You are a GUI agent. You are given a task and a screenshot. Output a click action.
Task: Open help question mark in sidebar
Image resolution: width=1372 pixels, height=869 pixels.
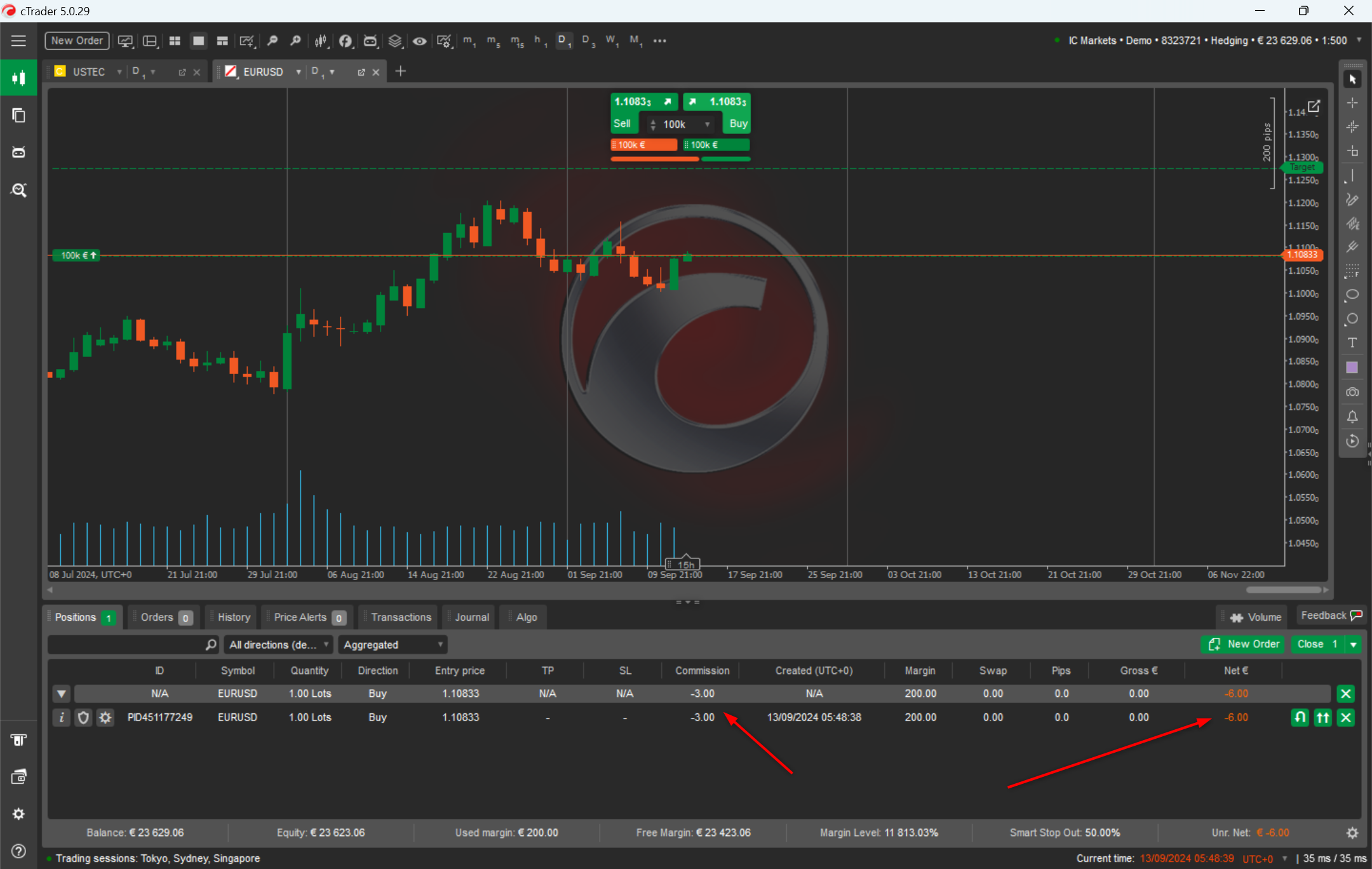point(18,851)
